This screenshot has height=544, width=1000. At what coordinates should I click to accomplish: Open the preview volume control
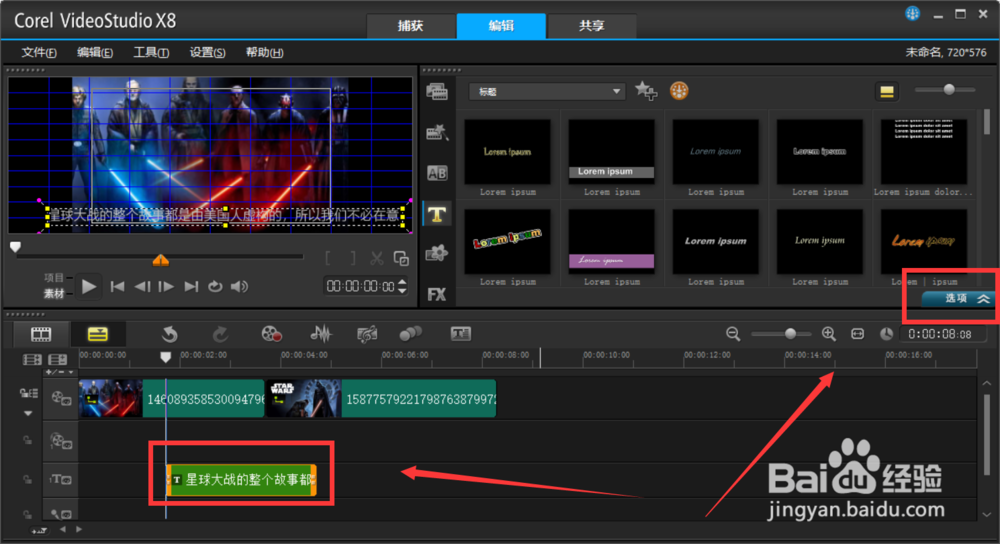pyautogui.click(x=240, y=286)
